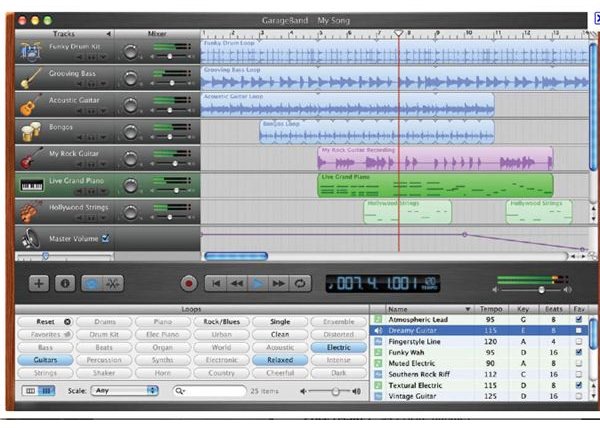
Task: Click the rewind button
Action: click(x=237, y=283)
